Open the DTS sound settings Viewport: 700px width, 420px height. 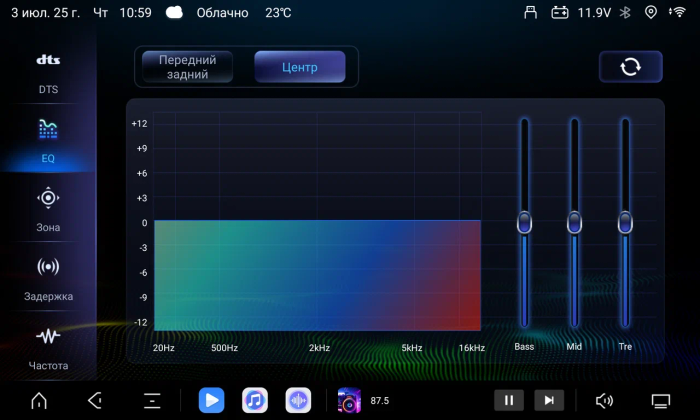coord(48,74)
